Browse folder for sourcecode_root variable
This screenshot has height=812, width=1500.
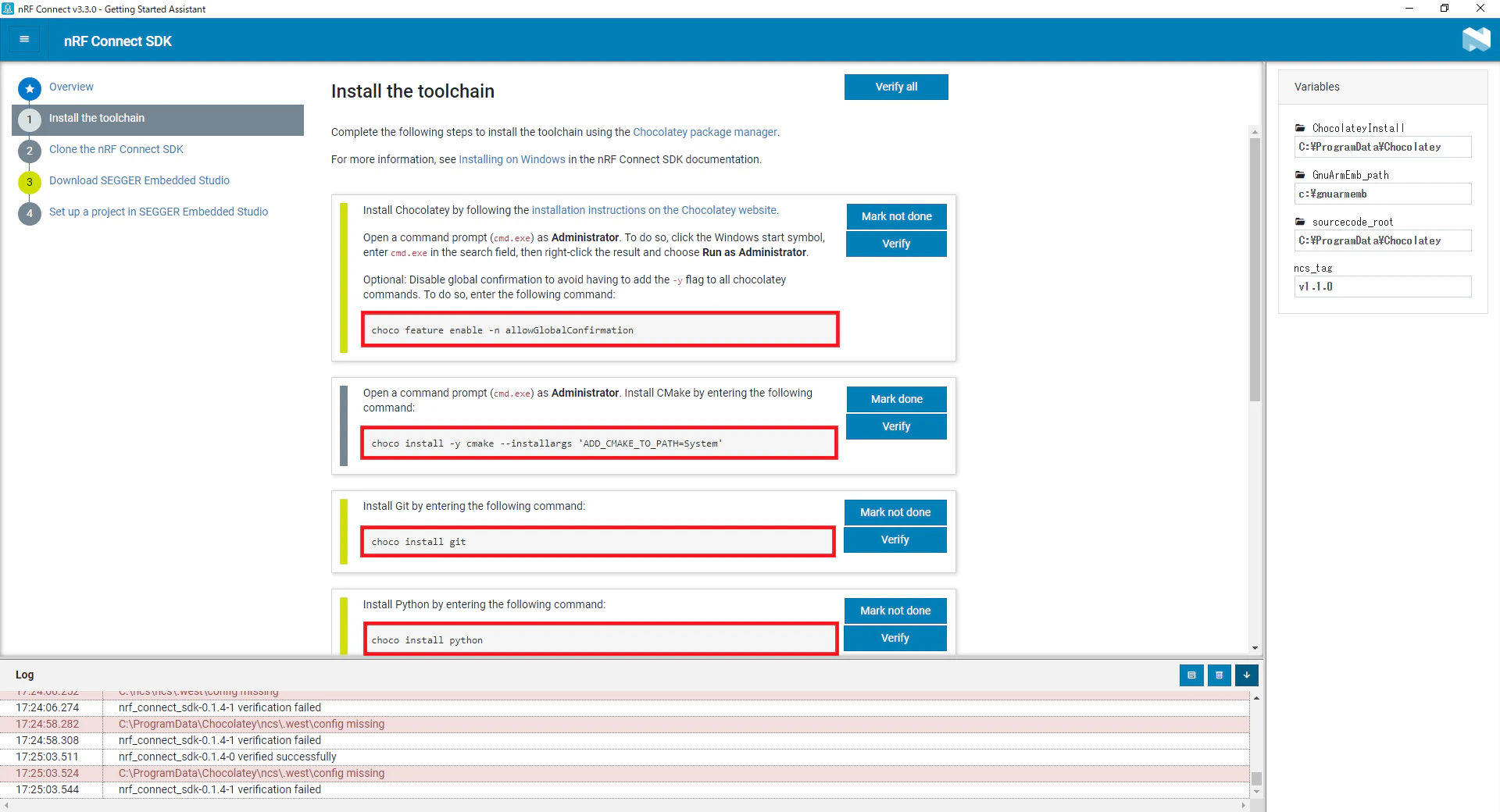tap(1300, 222)
